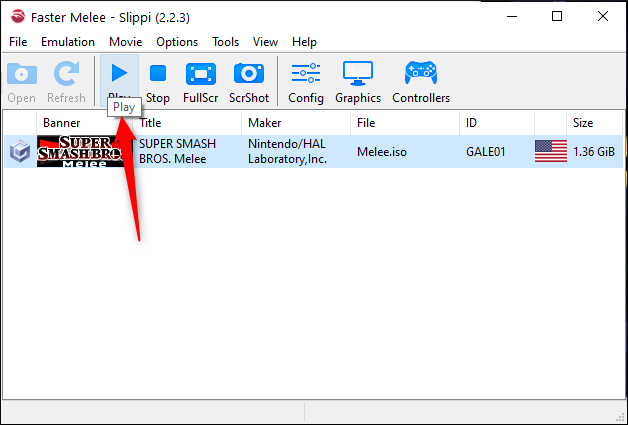Open the Help menu

[304, 42]
